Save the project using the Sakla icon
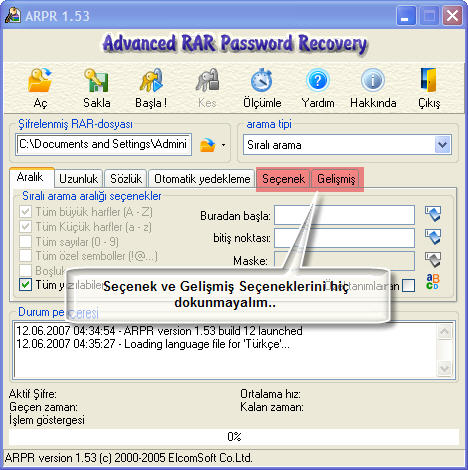Viewport: 468px width, 470px height. point(96,81)
